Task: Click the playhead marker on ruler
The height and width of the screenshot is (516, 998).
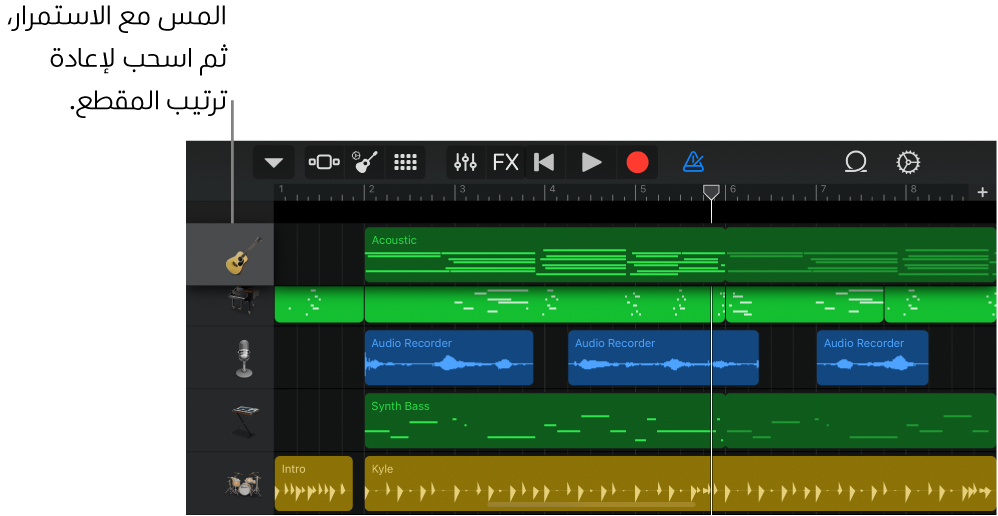Action: 711,192
